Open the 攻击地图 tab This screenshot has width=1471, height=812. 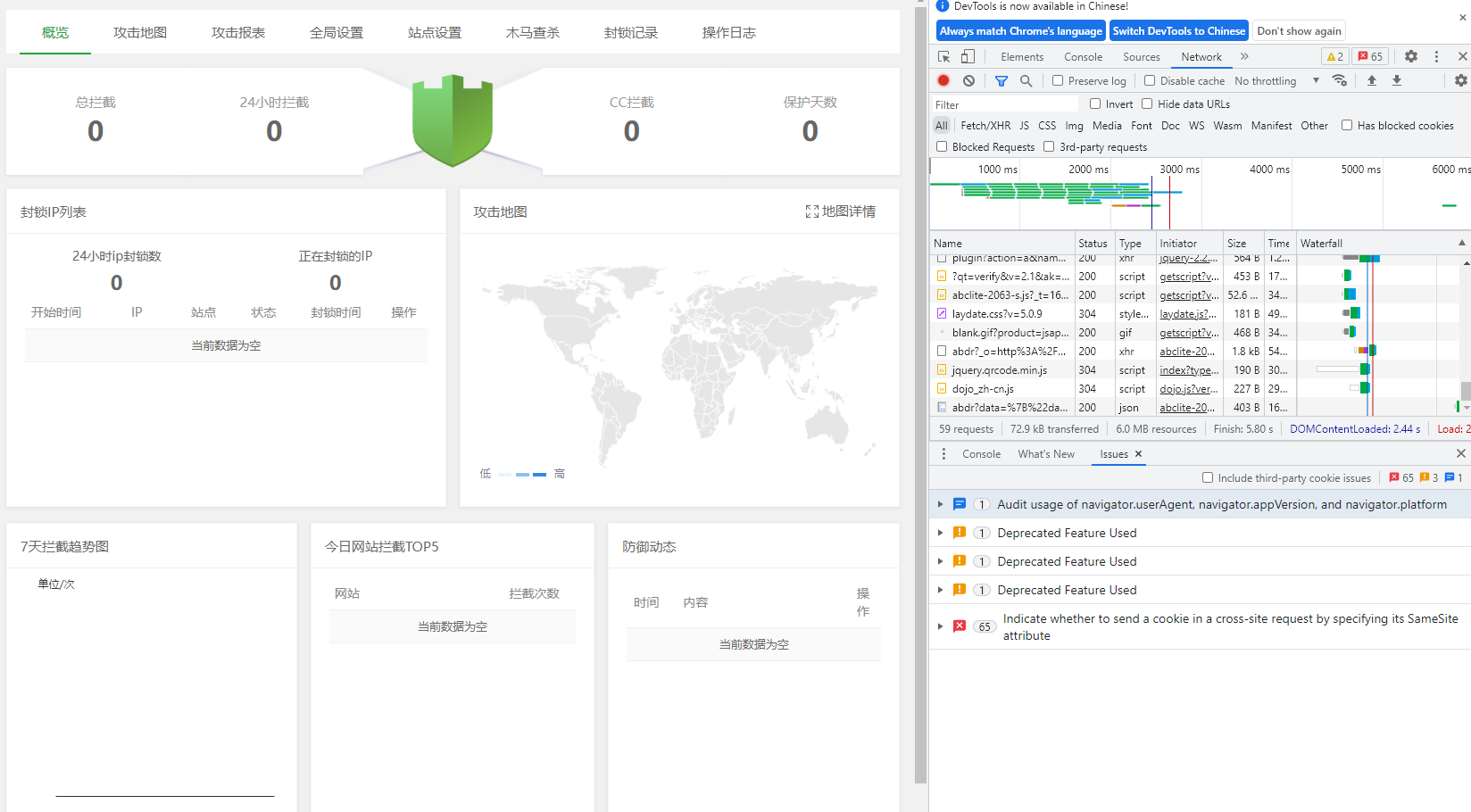click(140, 32)
